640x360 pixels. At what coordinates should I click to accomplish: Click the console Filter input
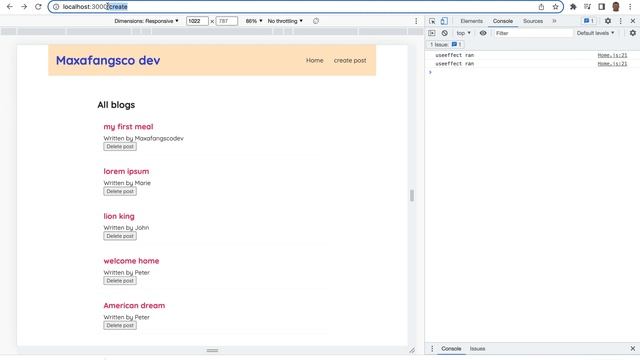click(533, 33)
